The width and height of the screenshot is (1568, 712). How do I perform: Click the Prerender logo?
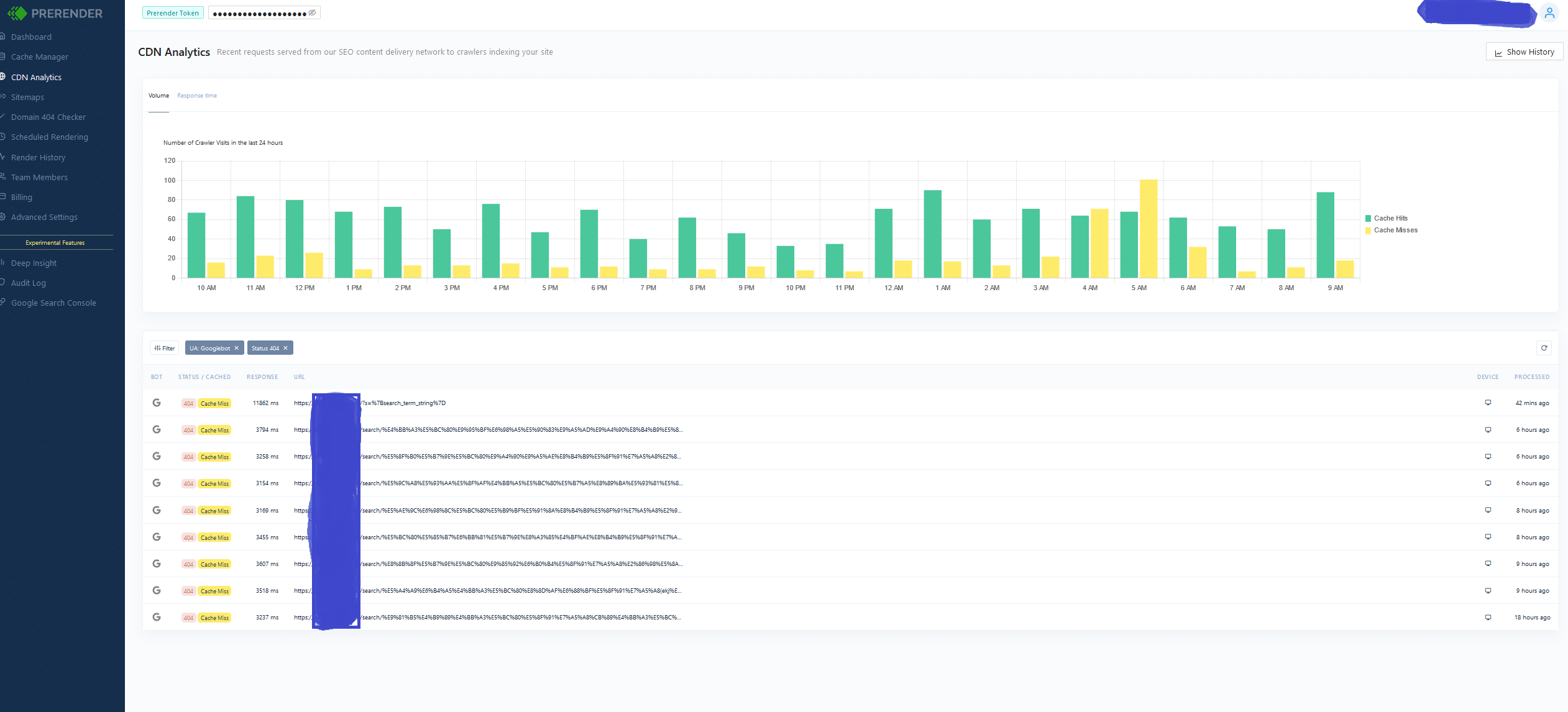point(55,13)
